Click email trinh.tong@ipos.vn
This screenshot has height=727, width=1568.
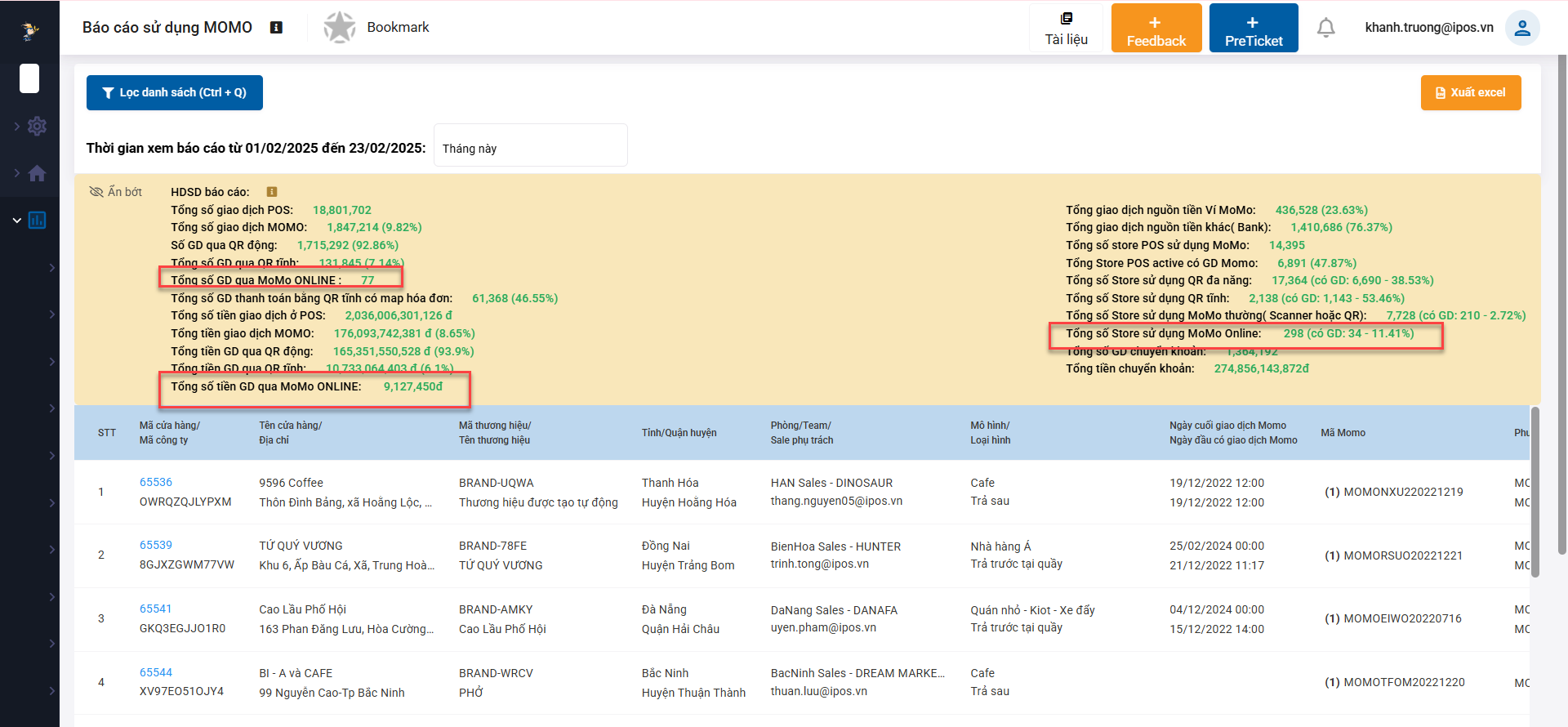click(819, 564)
